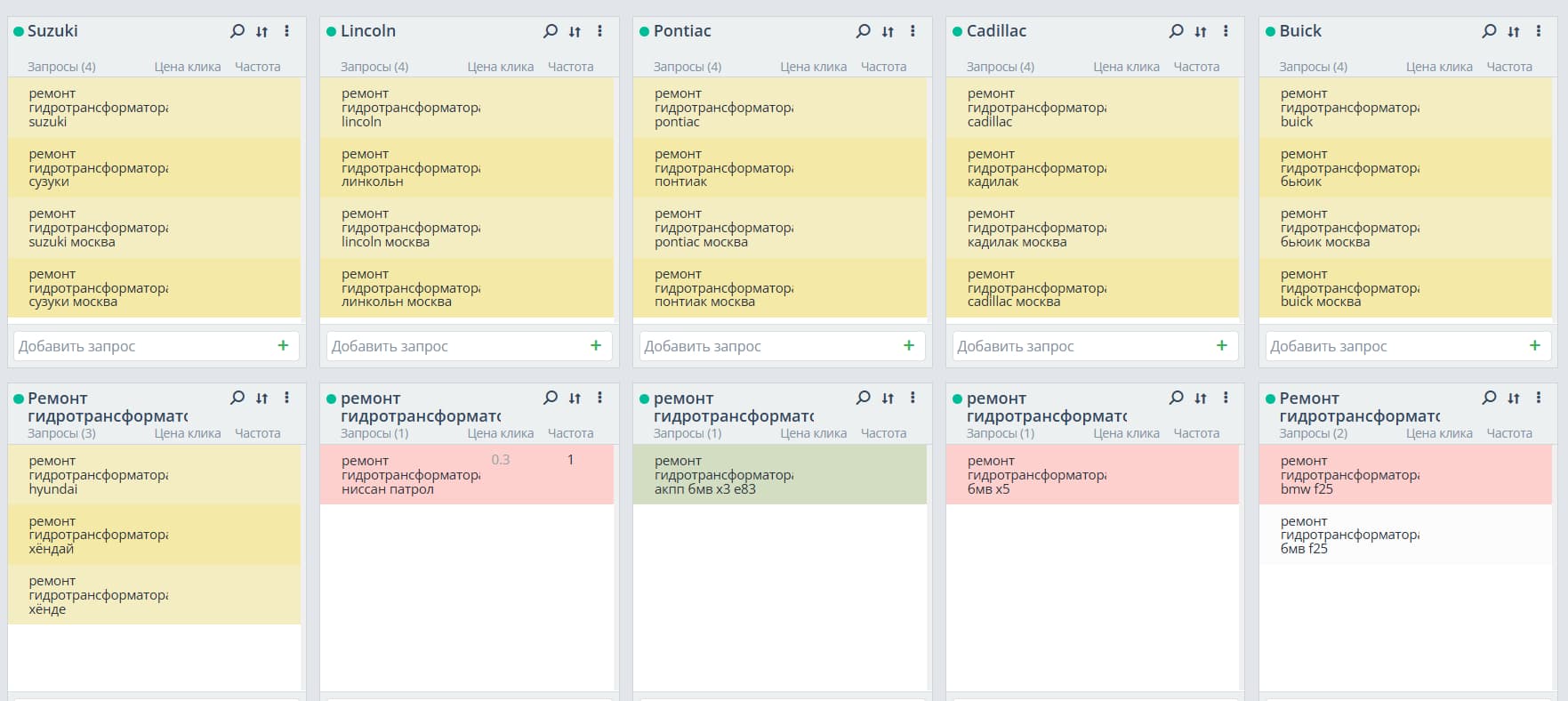Open the three-dot menu of Suzuki group
1568x701 pixels.
pos(286,31)
